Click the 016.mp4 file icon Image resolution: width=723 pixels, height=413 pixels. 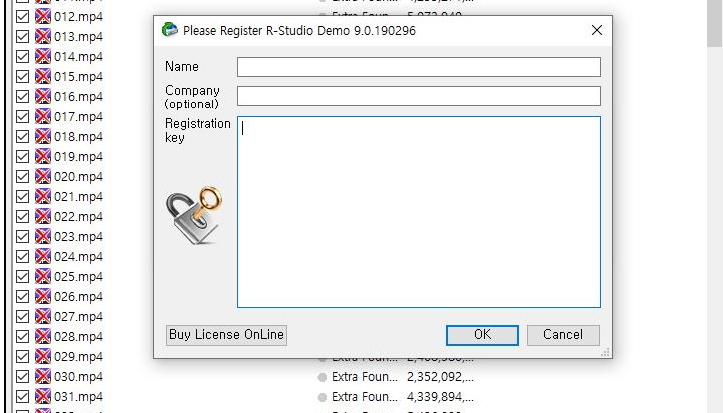point(43,97)
